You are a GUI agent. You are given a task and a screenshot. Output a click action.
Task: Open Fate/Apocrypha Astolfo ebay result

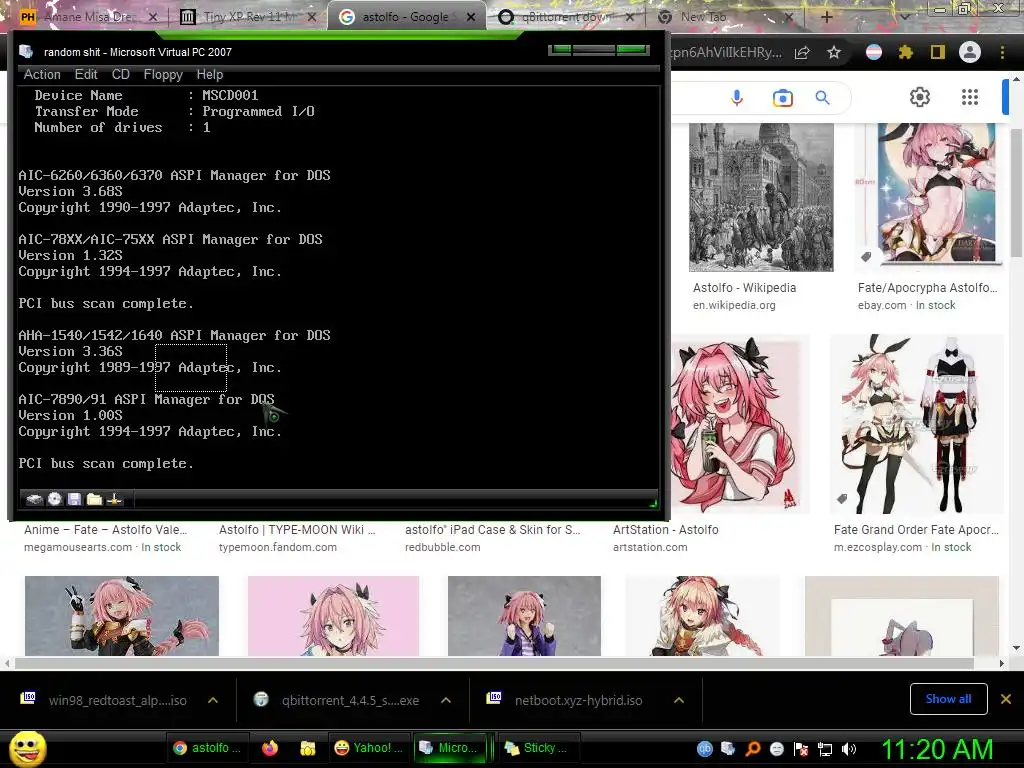927,288
